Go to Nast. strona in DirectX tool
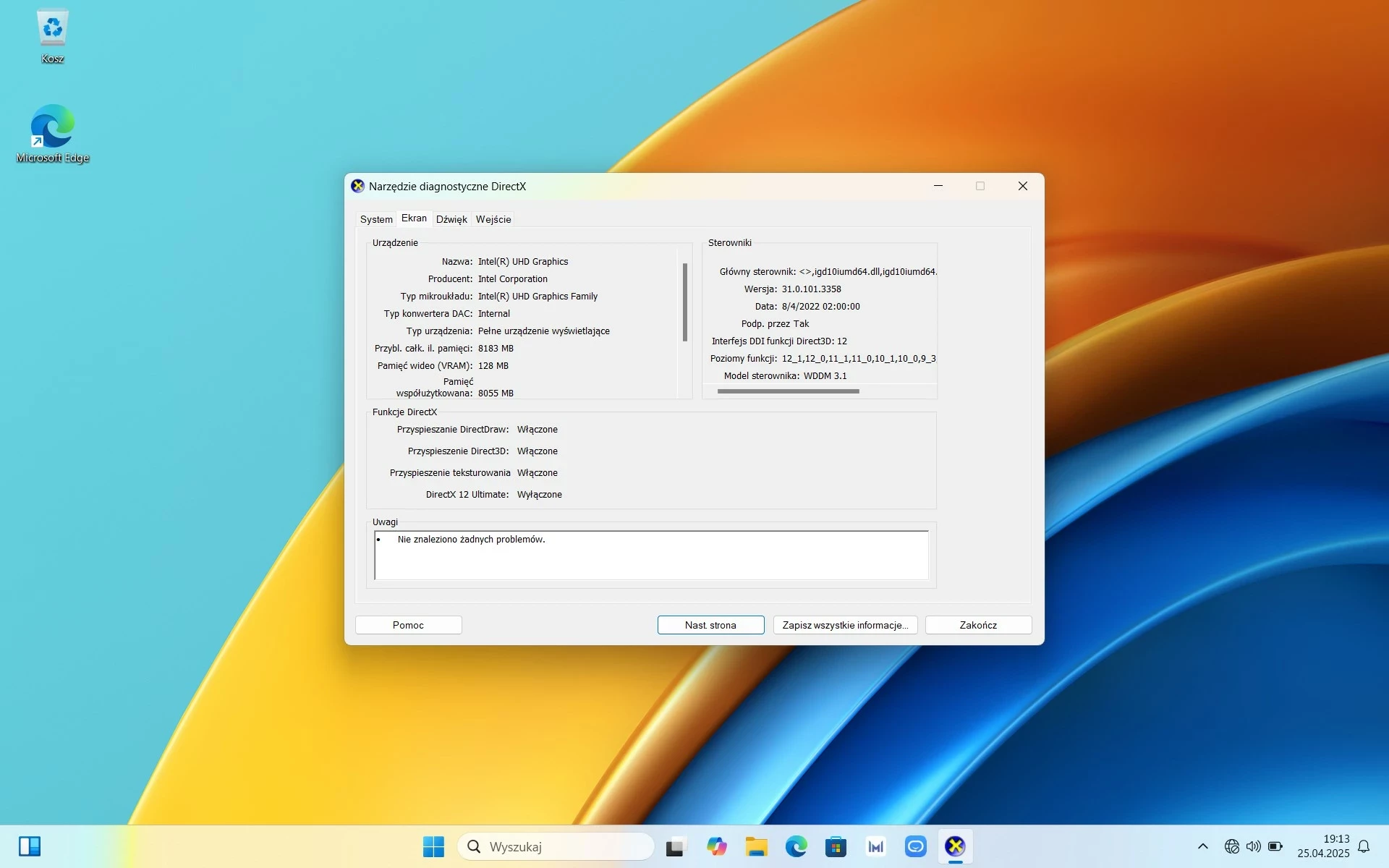This screenshot has width=1389, height=868. click(710, 624)
